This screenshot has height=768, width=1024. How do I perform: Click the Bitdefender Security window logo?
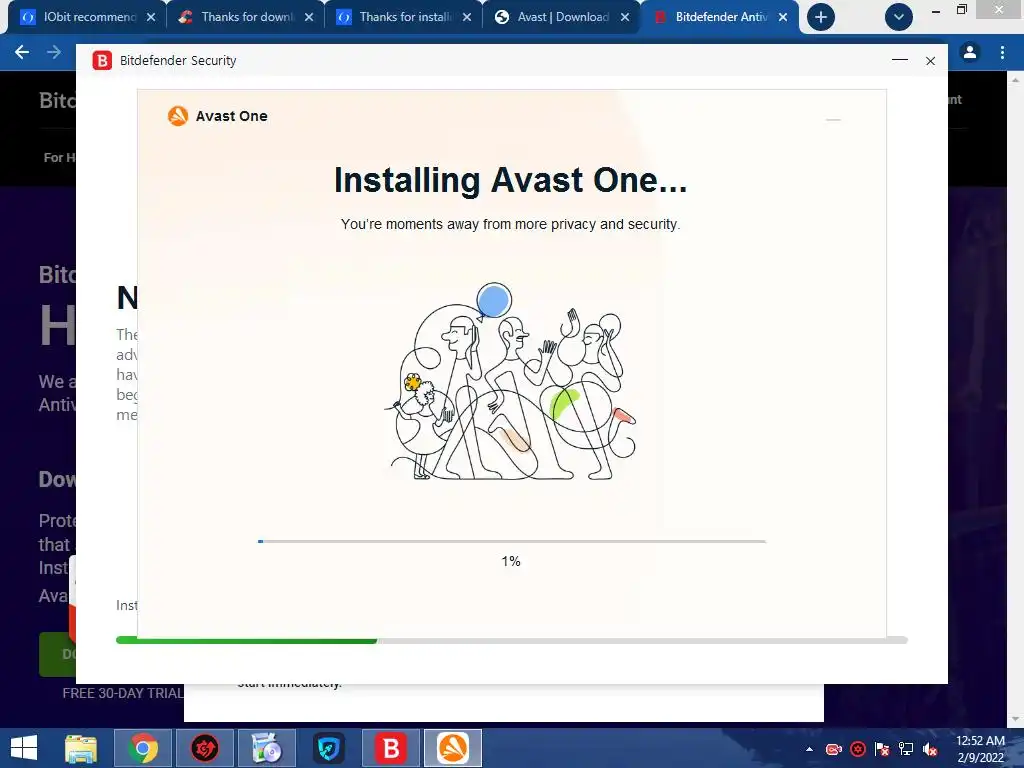point(102,60)
